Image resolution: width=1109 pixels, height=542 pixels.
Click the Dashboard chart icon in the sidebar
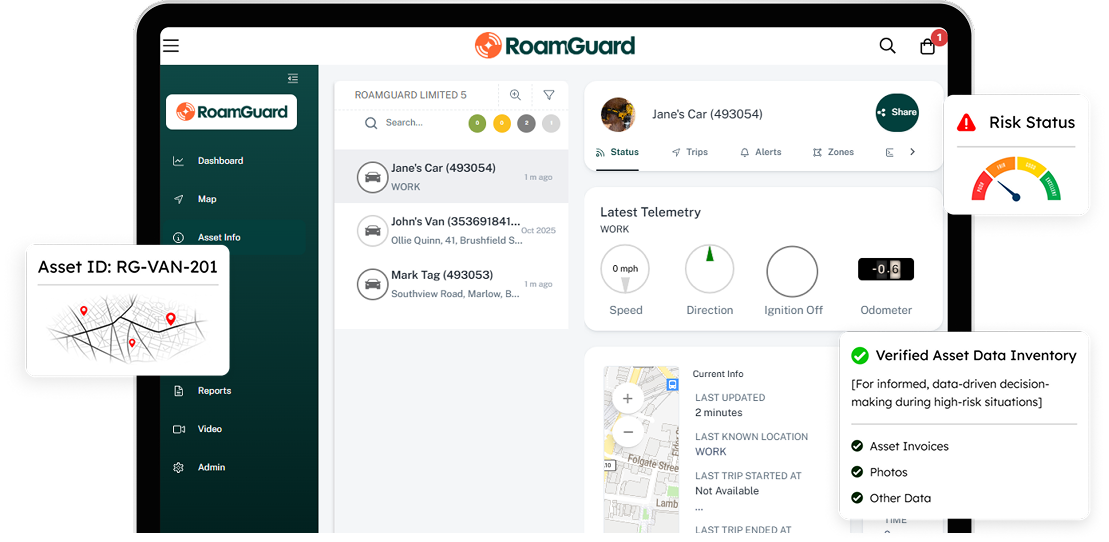178,161
